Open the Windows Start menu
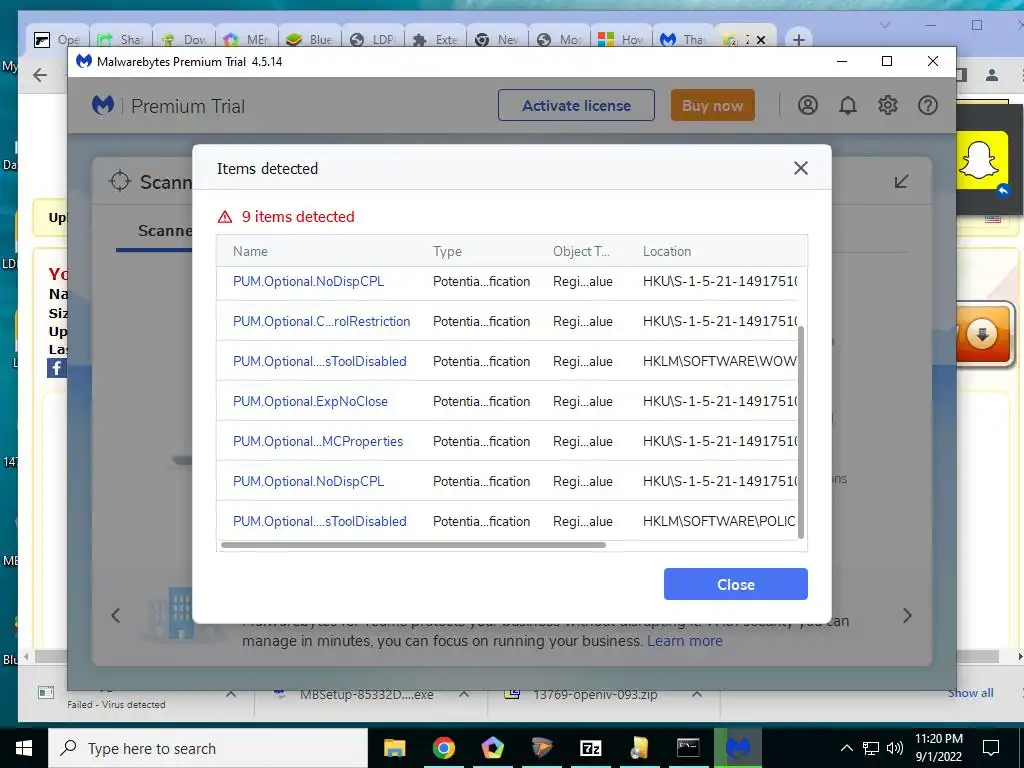The image size is (1024, 768). (x=24, y=748)
